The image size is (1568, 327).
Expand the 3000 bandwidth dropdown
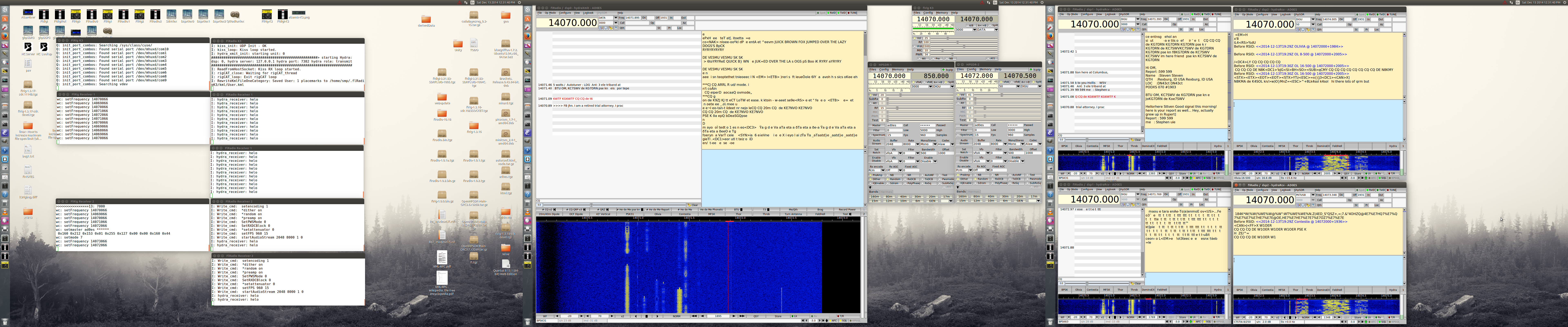(x=616, y=23)
